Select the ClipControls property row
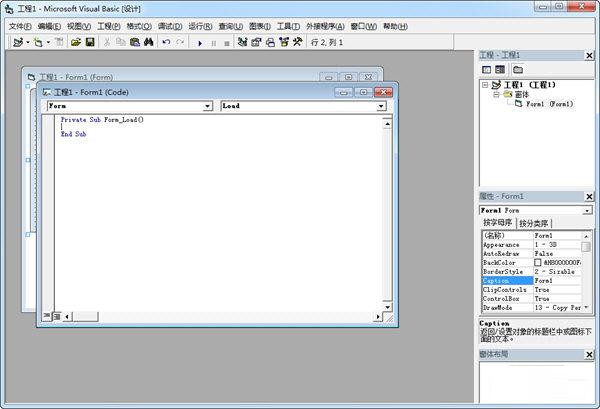Viewport: 600px width, 409px height. (532, 290)
